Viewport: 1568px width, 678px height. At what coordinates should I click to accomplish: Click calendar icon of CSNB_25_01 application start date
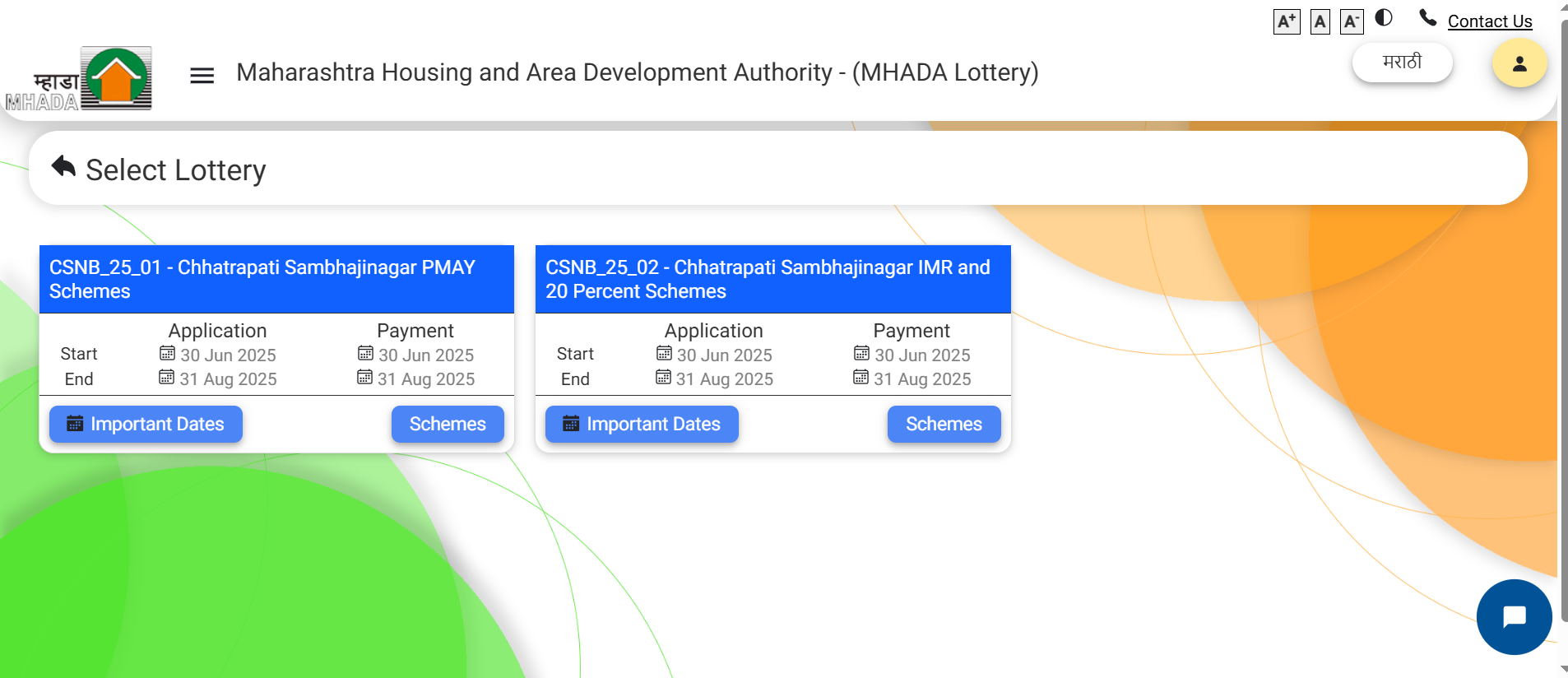click(167, 354)
